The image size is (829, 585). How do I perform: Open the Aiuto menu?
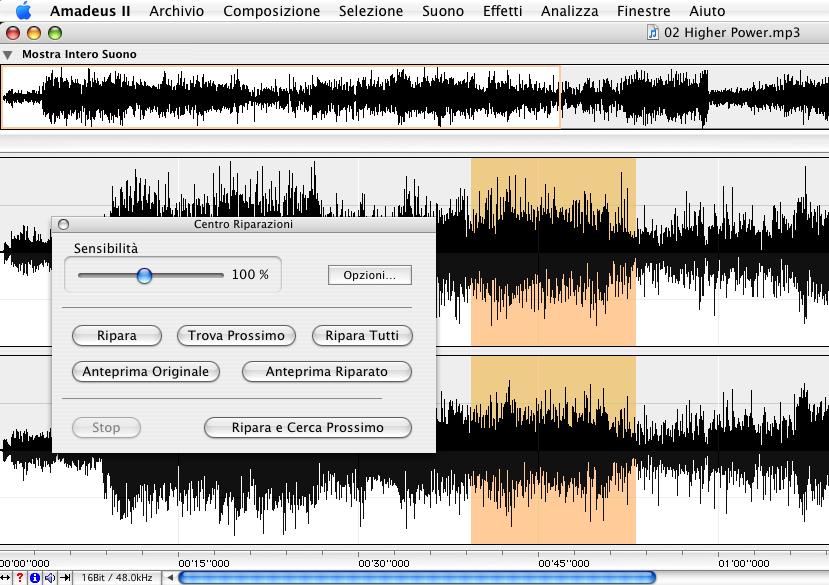pyautogui.click(x=707, y=11)
